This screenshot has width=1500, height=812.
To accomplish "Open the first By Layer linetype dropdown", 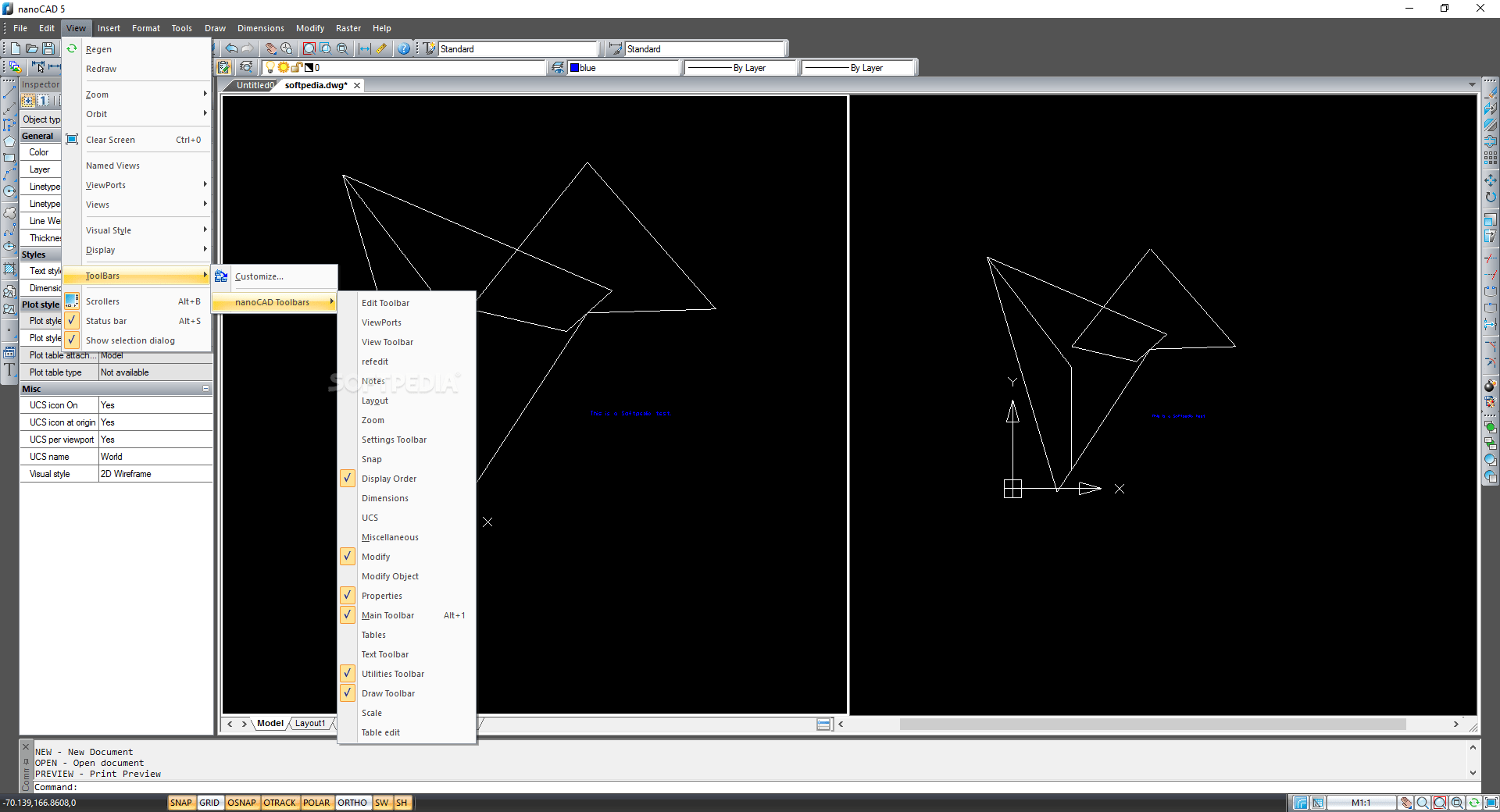I will (x=741, y=68).
